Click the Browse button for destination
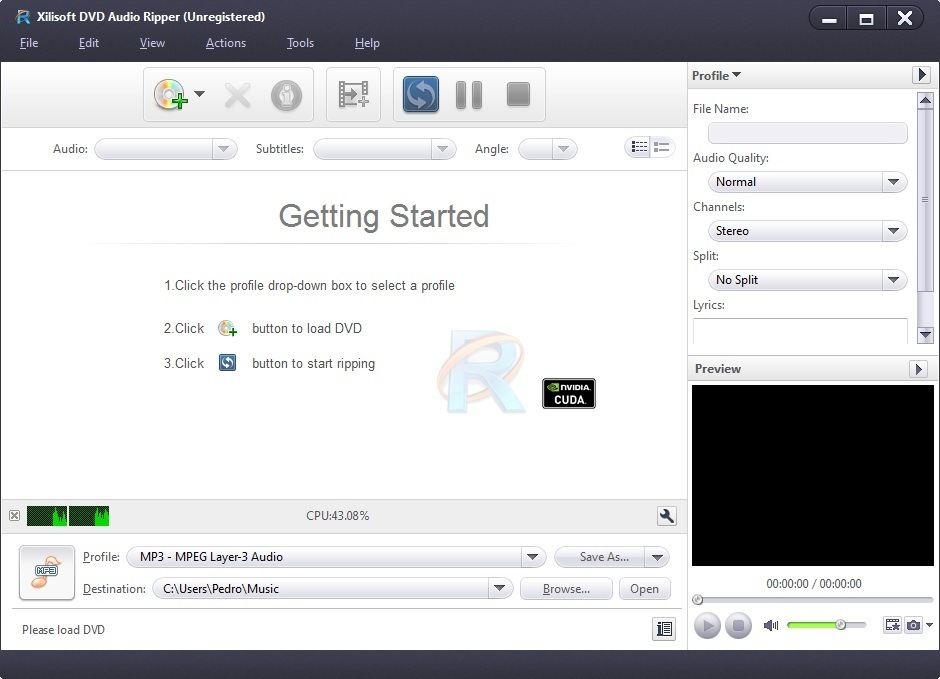 [x=565, y=589]
